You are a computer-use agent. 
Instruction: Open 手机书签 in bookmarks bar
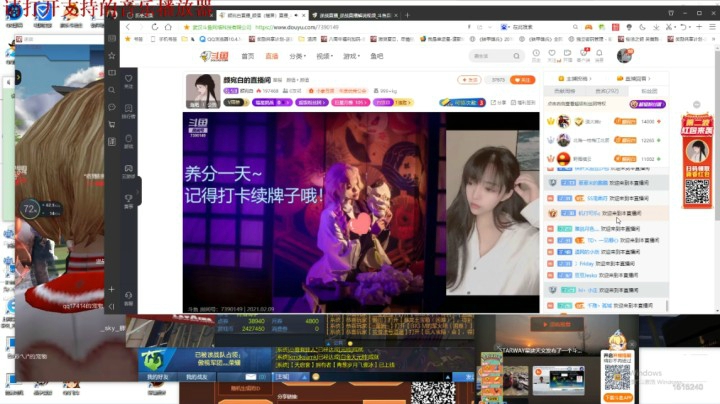pyautogui.click(x=164, y=39)
